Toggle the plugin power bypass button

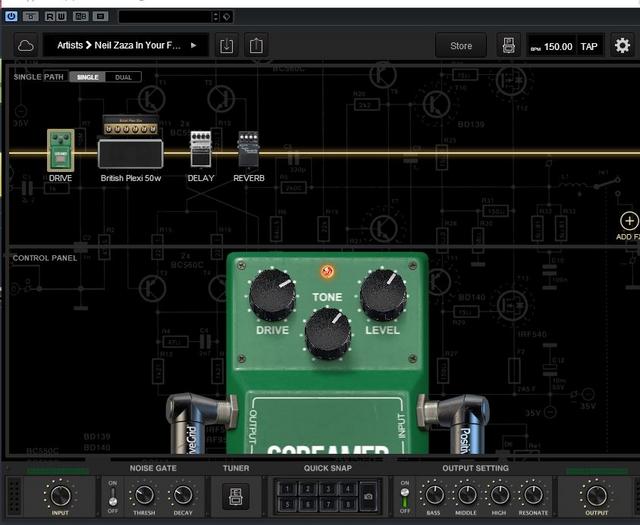(11, 16)
